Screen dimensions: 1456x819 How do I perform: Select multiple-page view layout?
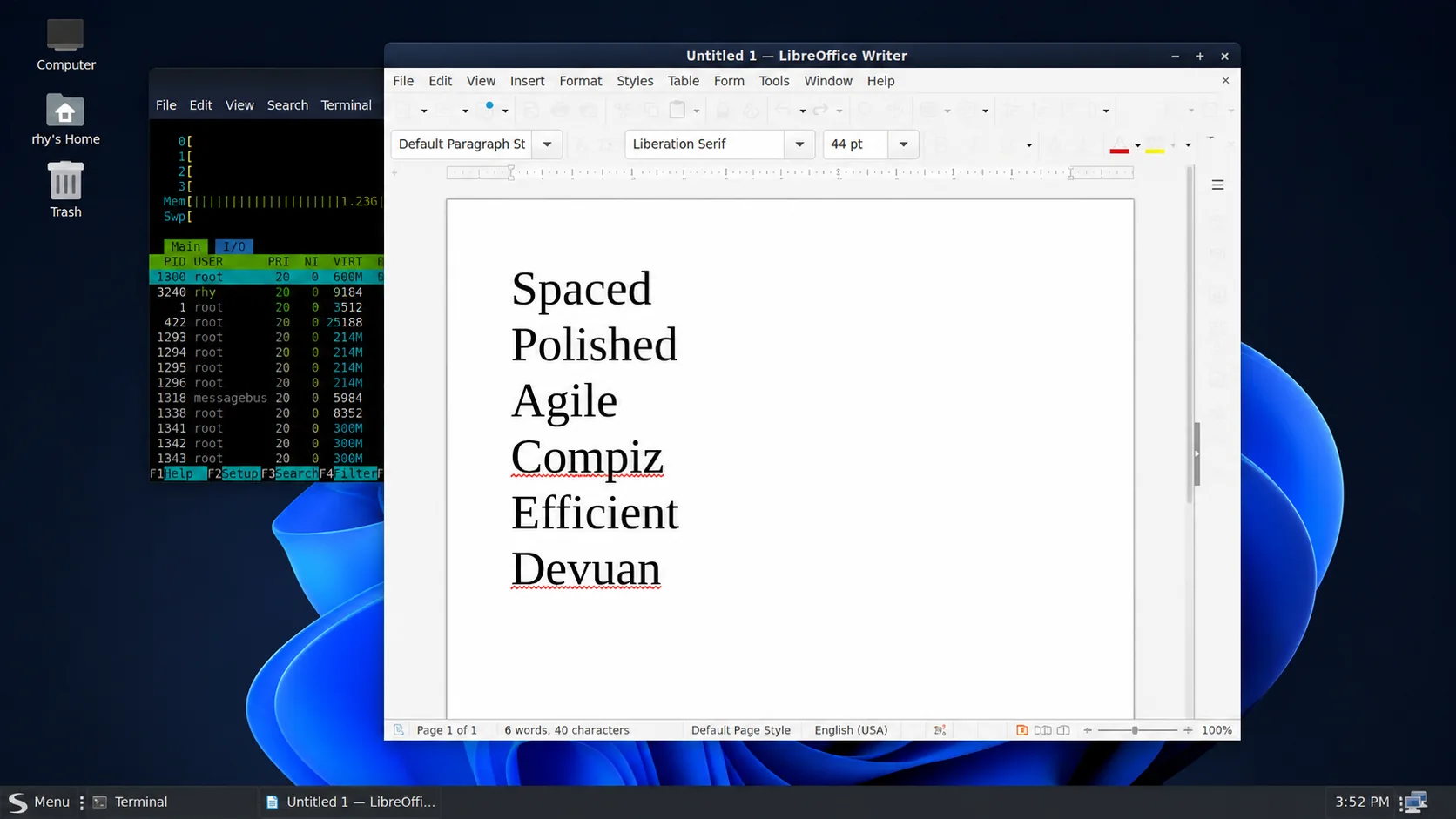[x=1042, y=730]
